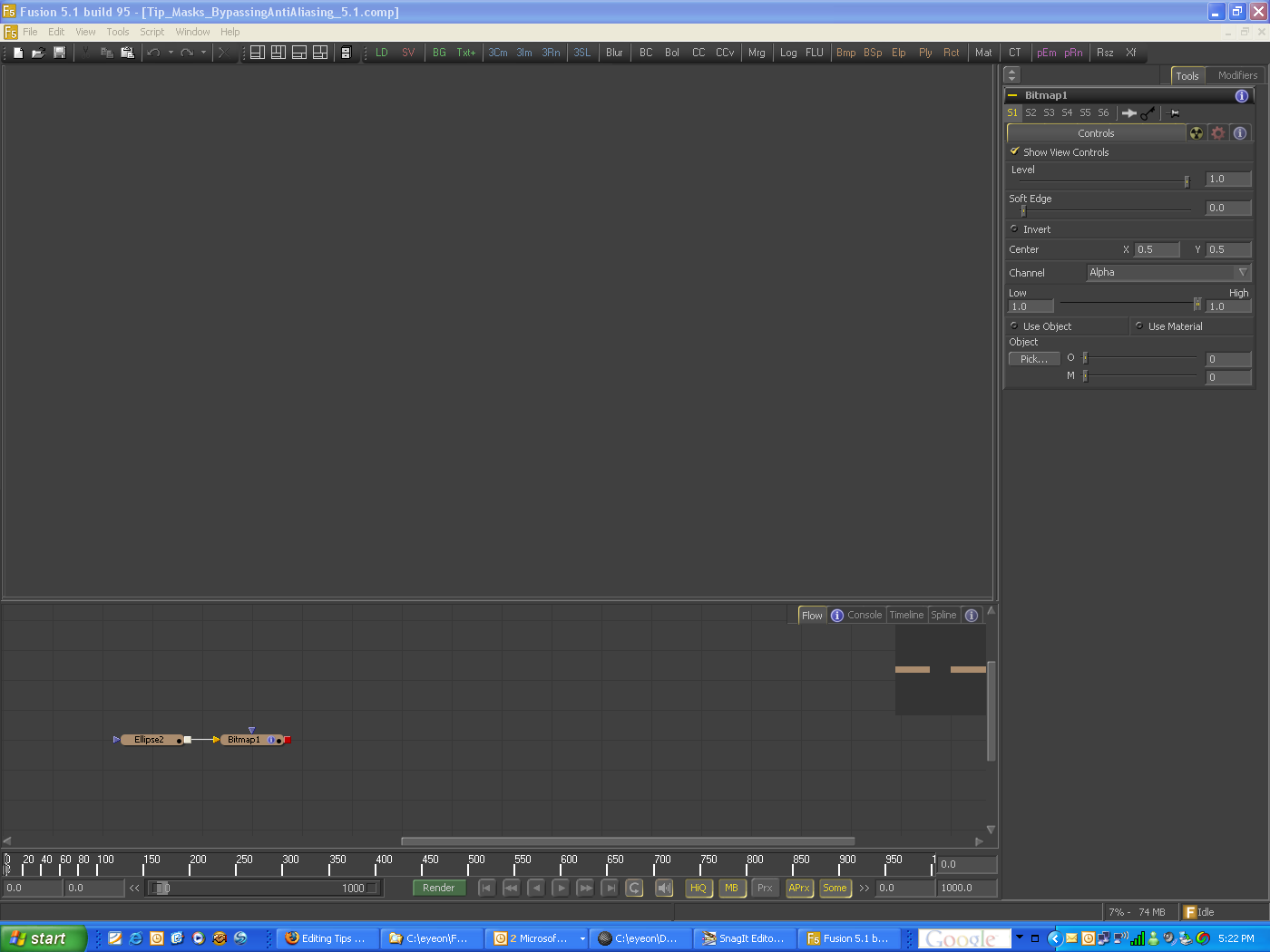Expand the taskbar Microsoft group dropdown arrow
Screen dimensions: 1270x952
pyautogui.click(x=582, y=938)
